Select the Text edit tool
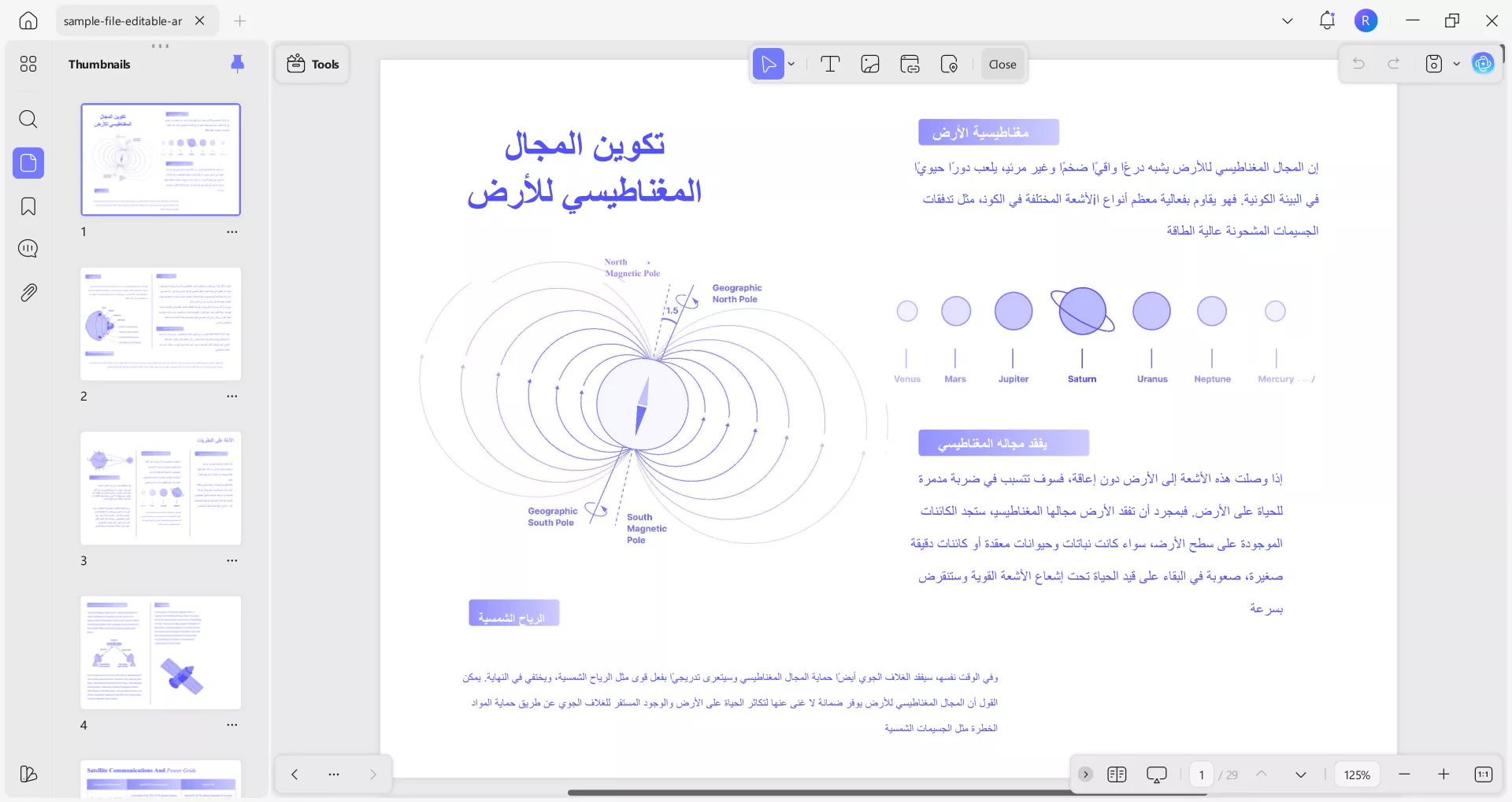The height and width of the screenshot is (802, 1512). pyautogui.click(x=830, y=64)
